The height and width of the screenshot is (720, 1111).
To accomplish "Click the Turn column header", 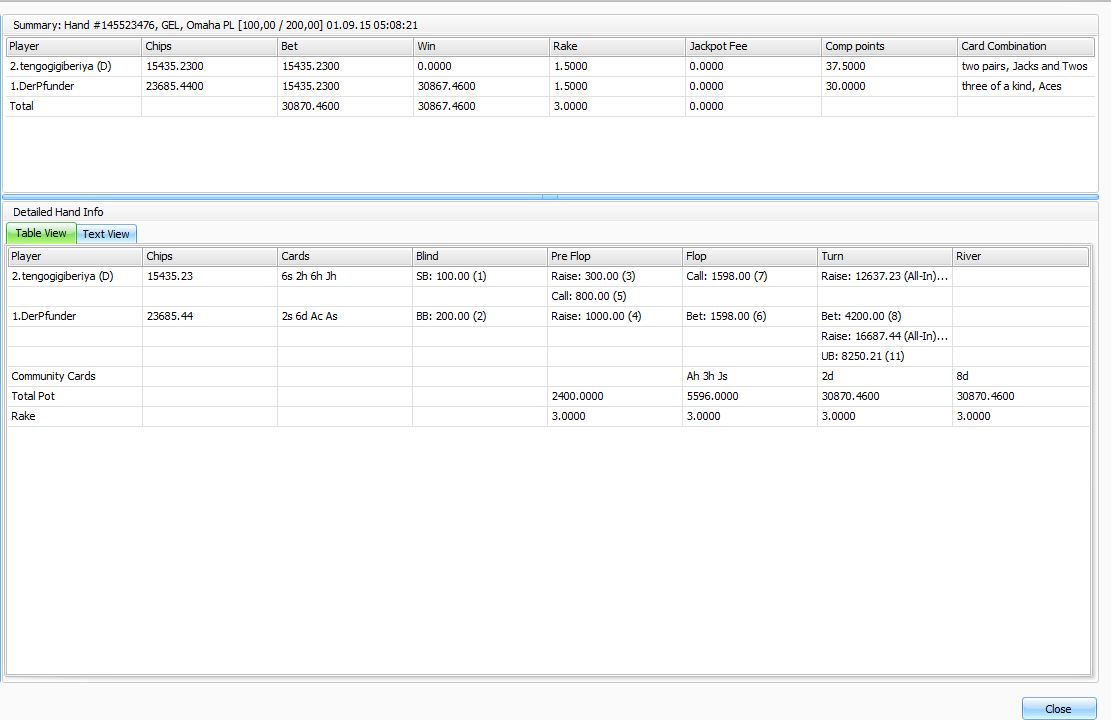I will click(x=885, y=257).
